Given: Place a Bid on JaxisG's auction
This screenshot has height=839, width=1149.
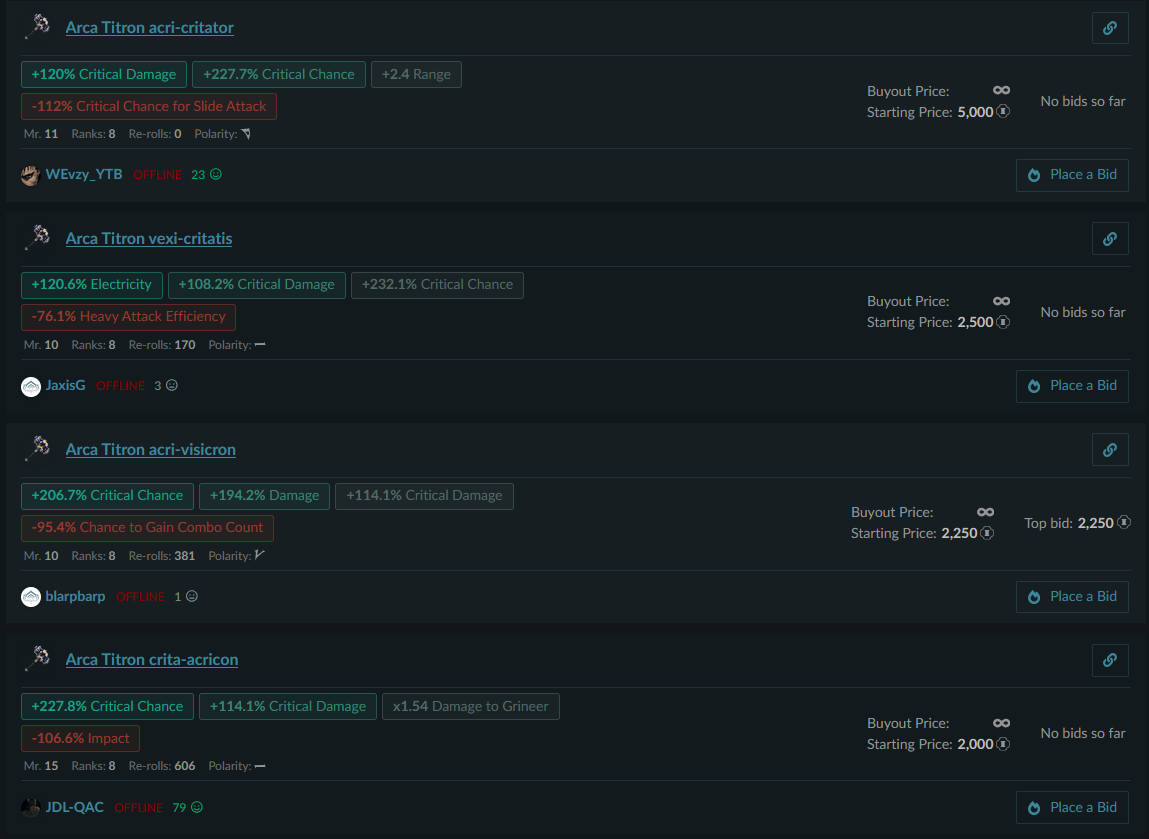Looking at the screenshot, I should tap(1072, 386).
